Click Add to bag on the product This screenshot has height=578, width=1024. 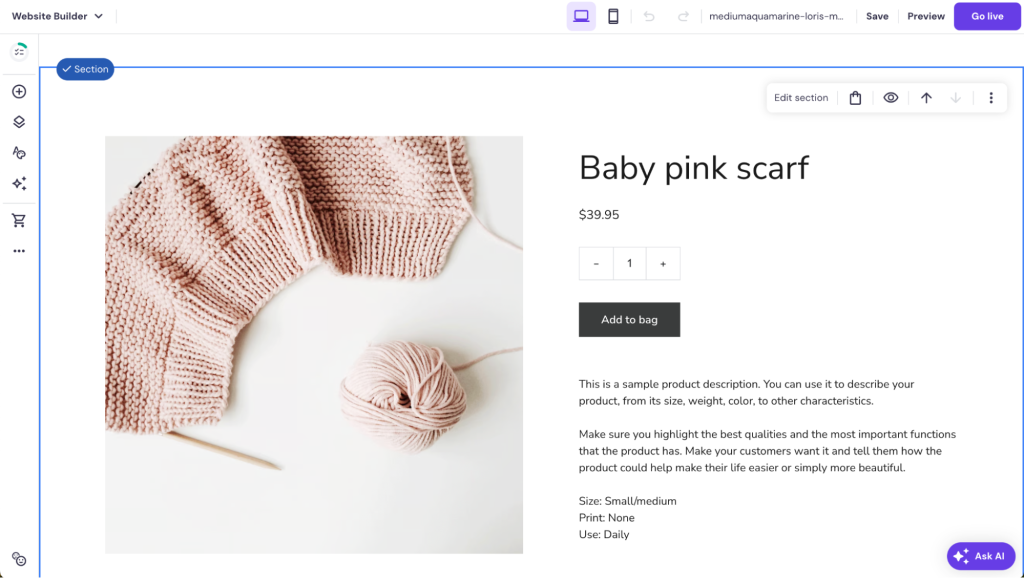coord(629,319)
